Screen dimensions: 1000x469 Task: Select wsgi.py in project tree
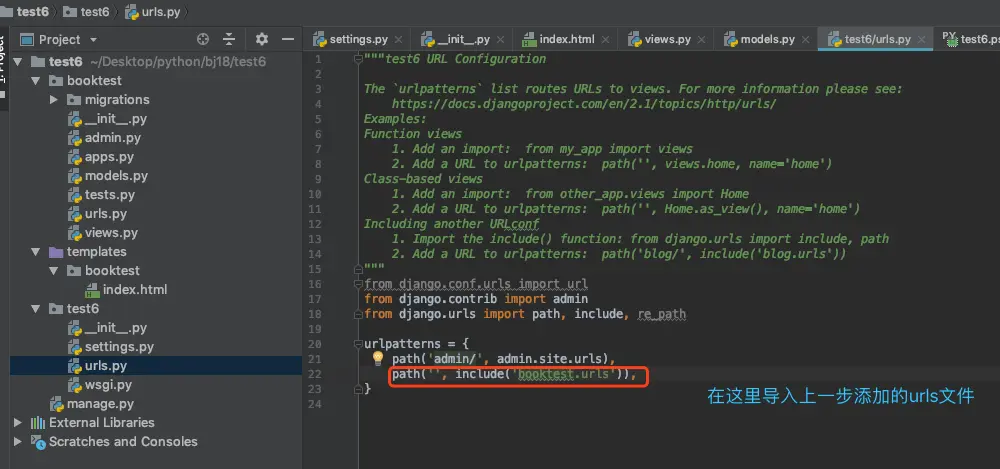[x=108, y=385]
